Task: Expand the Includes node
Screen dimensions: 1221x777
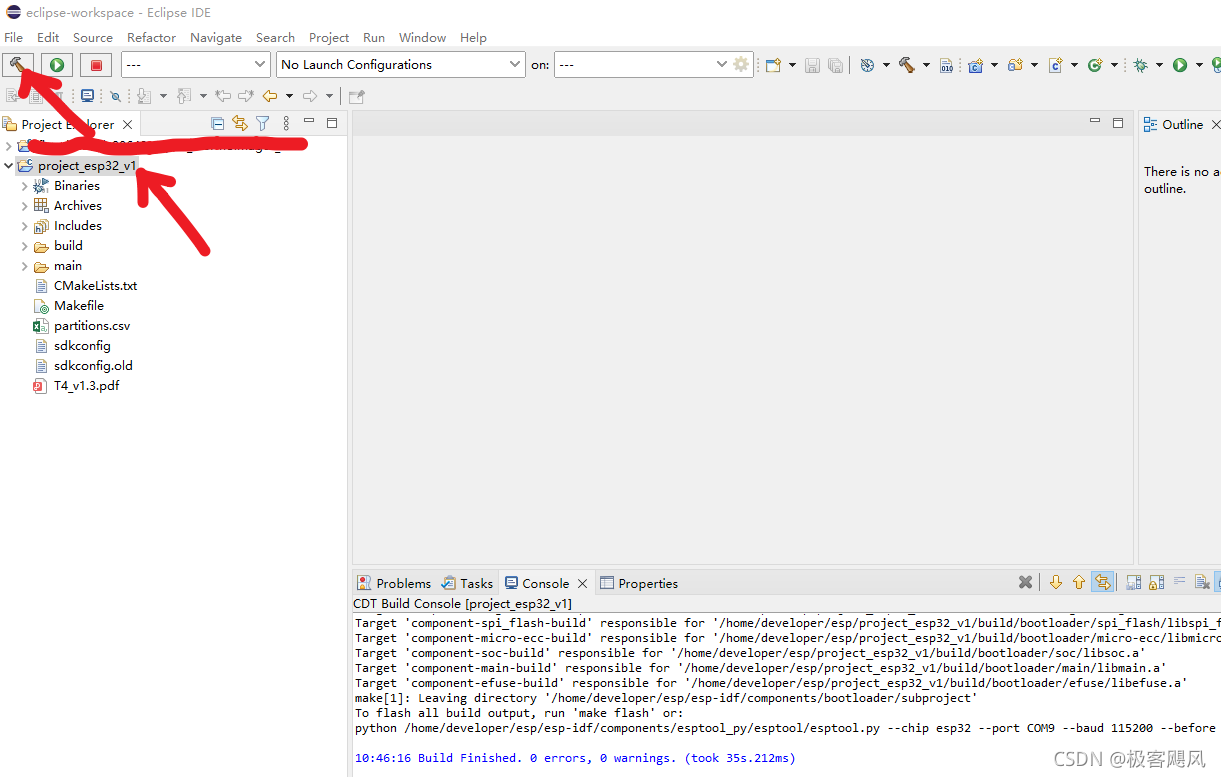Action: click(25, 226)
